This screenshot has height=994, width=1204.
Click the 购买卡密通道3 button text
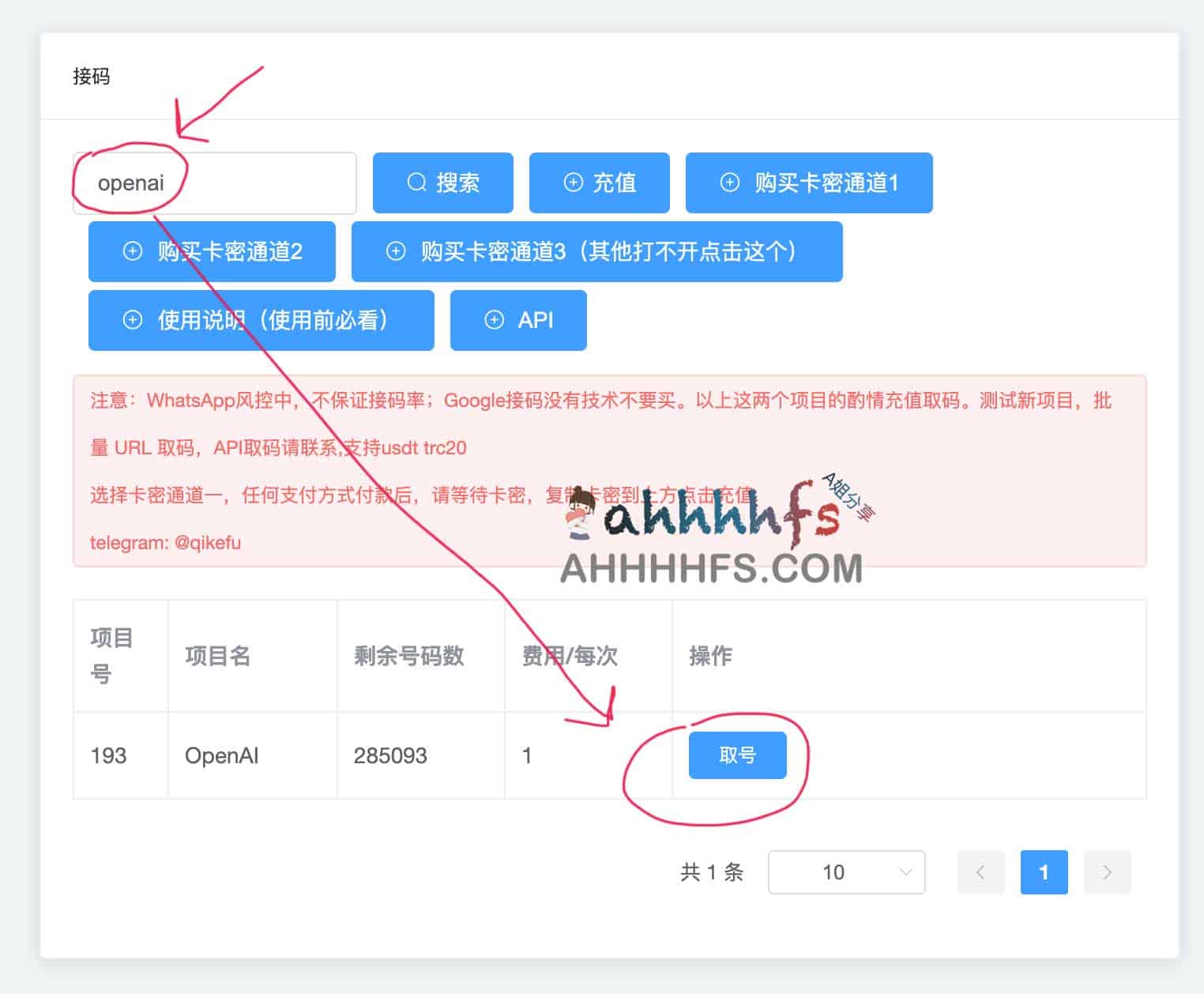pos(608,251)
